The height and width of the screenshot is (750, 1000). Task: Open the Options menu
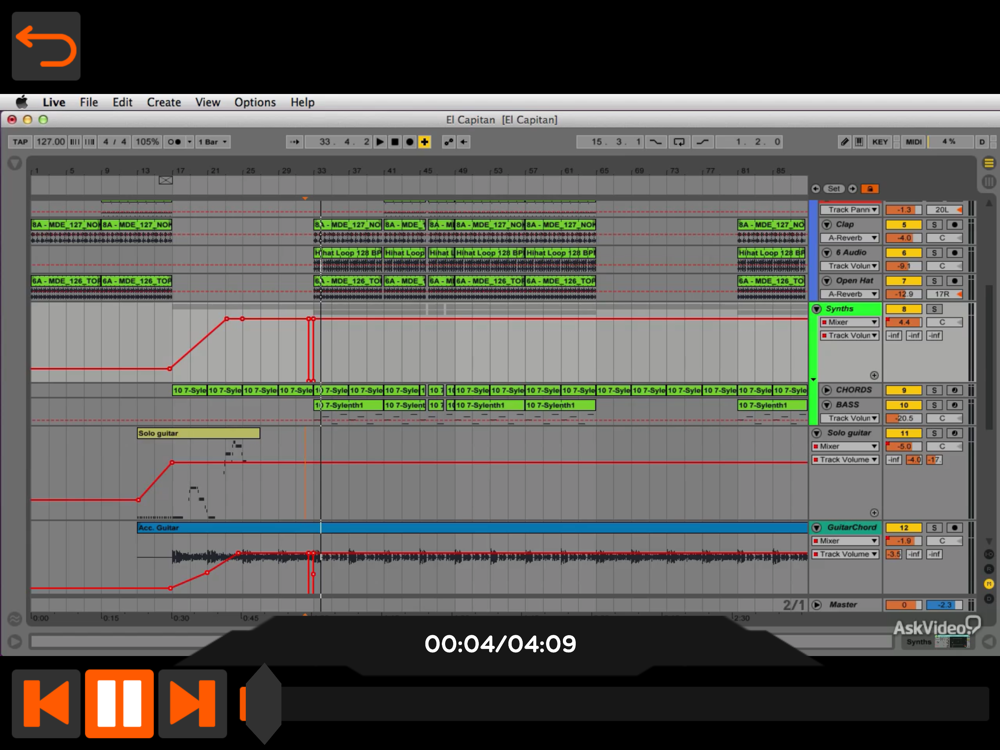point(255,102)
